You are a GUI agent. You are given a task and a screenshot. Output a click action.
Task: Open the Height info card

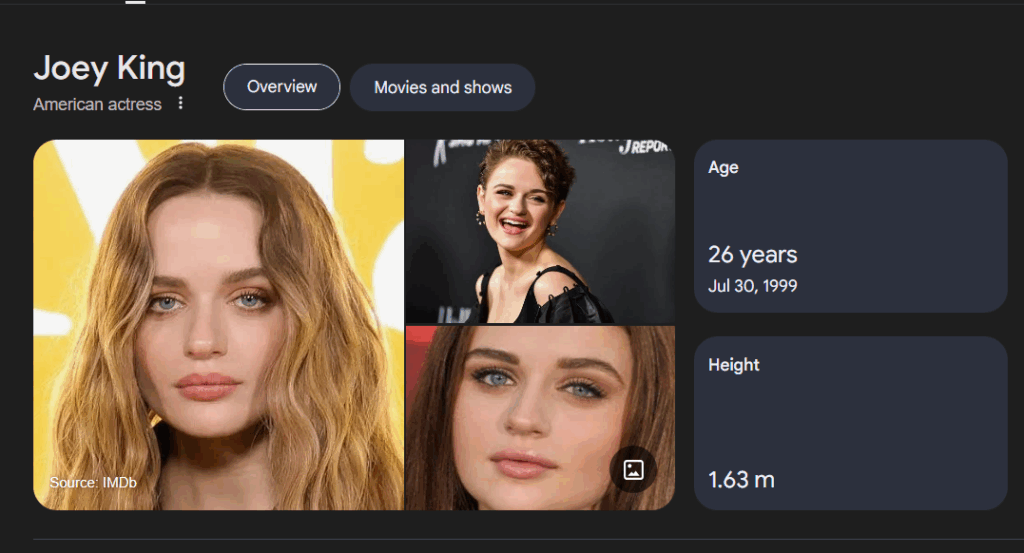pyautogui.click(x=850, y=423)
